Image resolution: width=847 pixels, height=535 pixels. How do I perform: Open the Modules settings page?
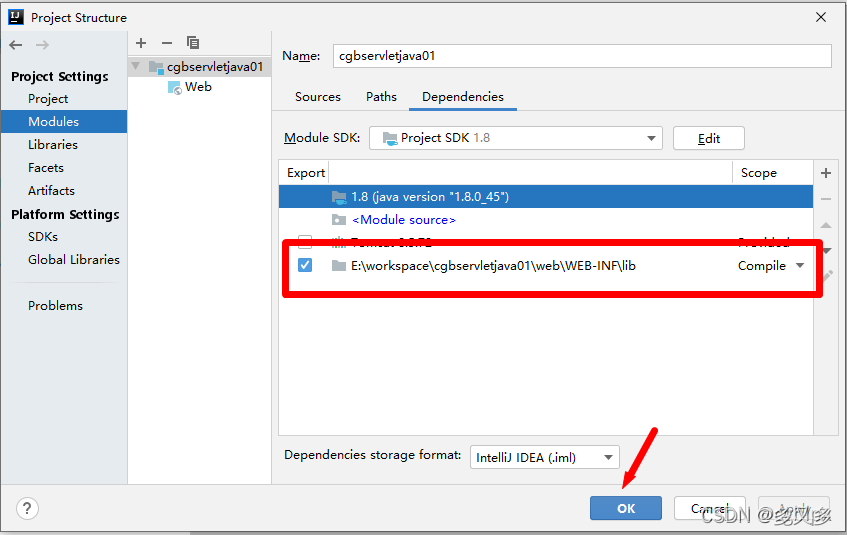pyautogui.click(x=64, y=122)
